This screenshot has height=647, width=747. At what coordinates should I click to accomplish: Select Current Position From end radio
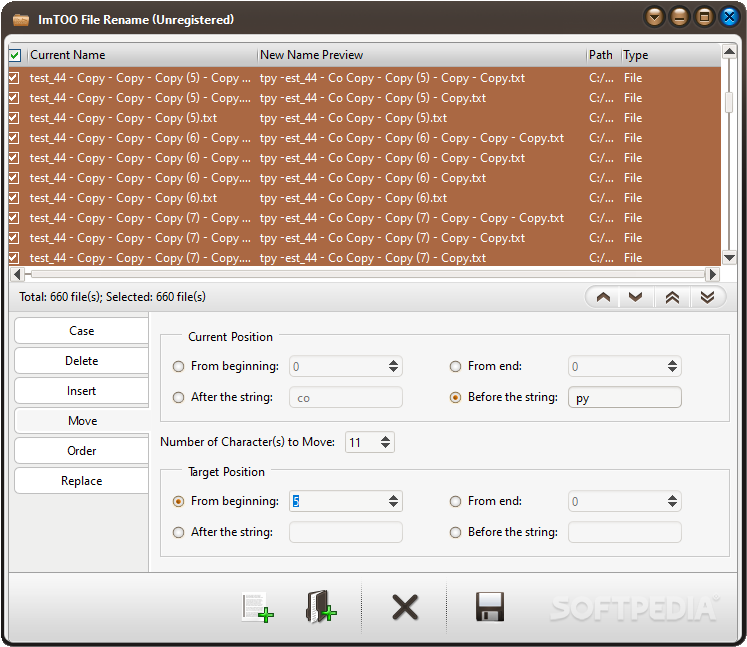tap(455, 366)
